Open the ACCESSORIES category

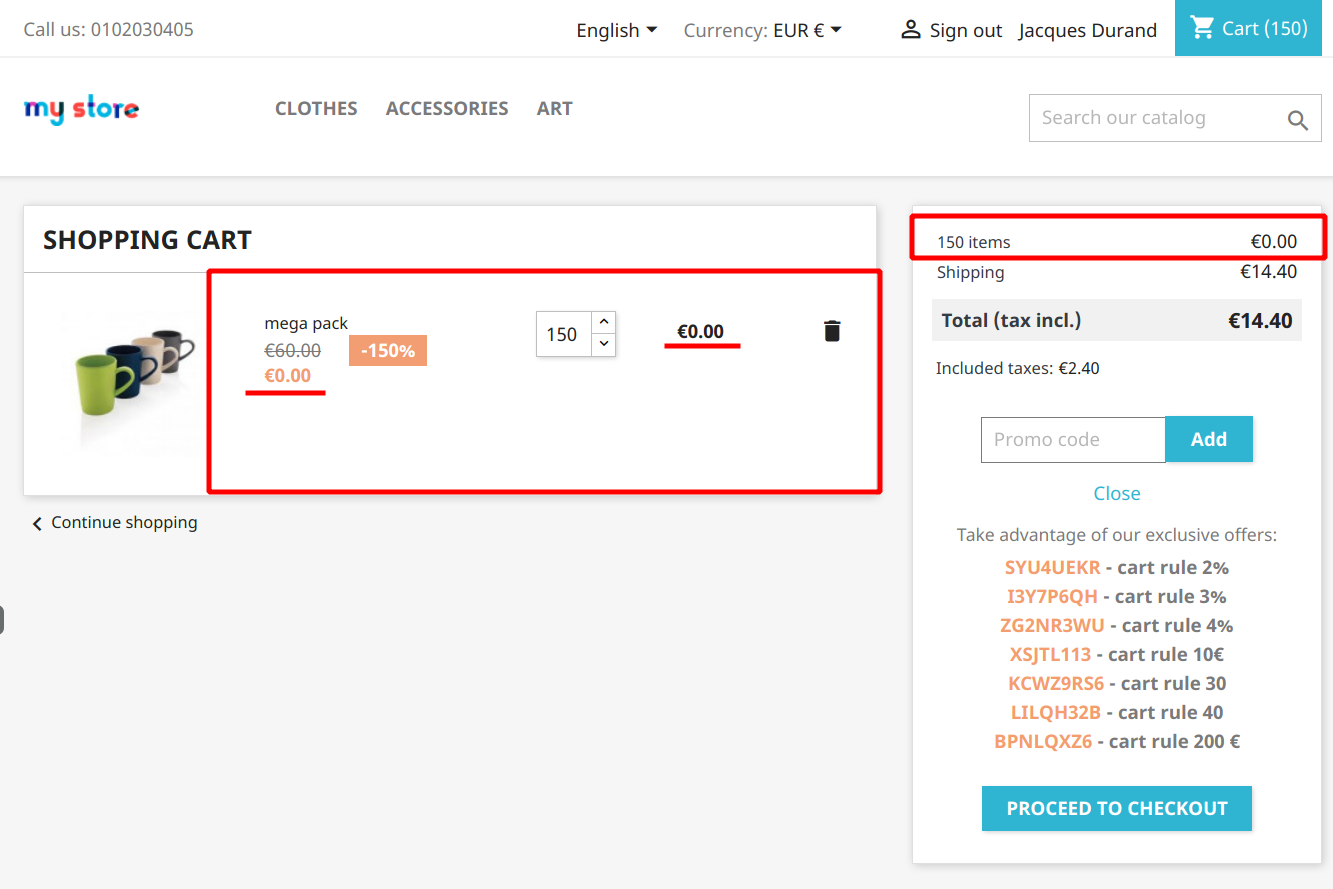pos(447,108)
